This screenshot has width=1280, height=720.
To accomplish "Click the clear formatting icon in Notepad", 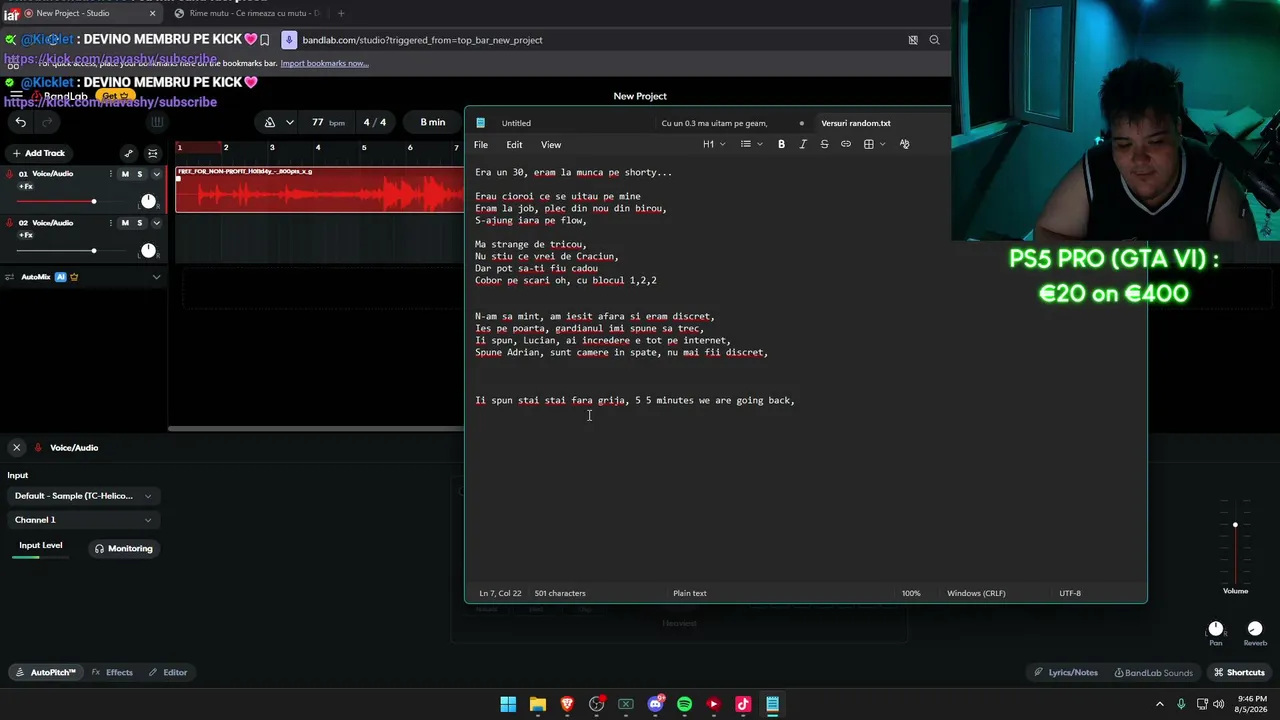I will tap(905, 145).
